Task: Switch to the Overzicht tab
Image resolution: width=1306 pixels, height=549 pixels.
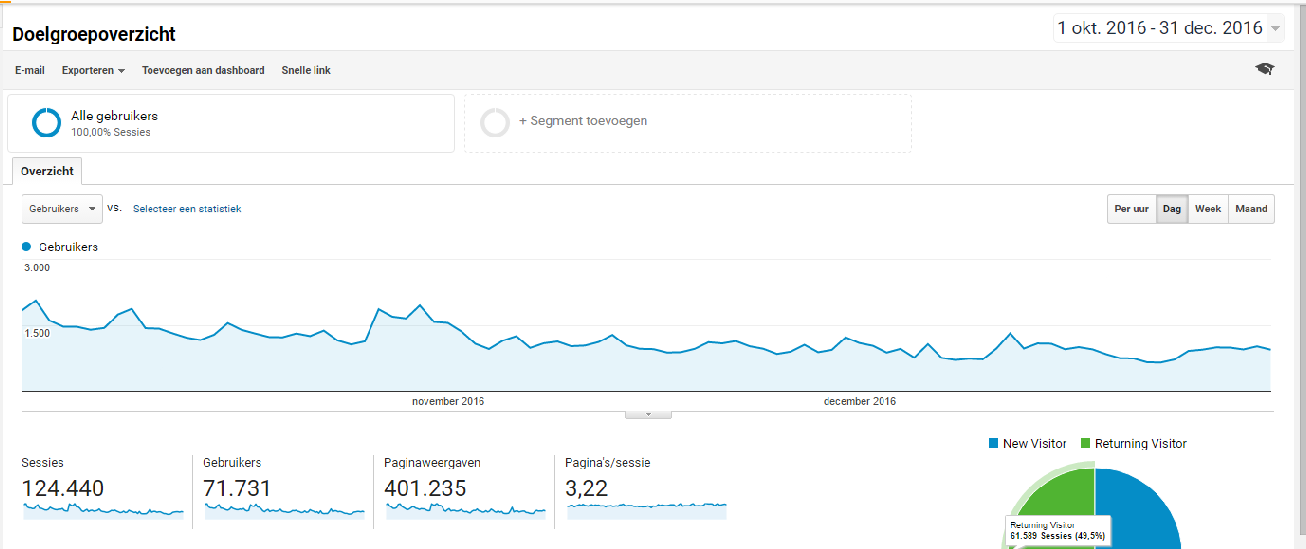Action: pos(47,171)
